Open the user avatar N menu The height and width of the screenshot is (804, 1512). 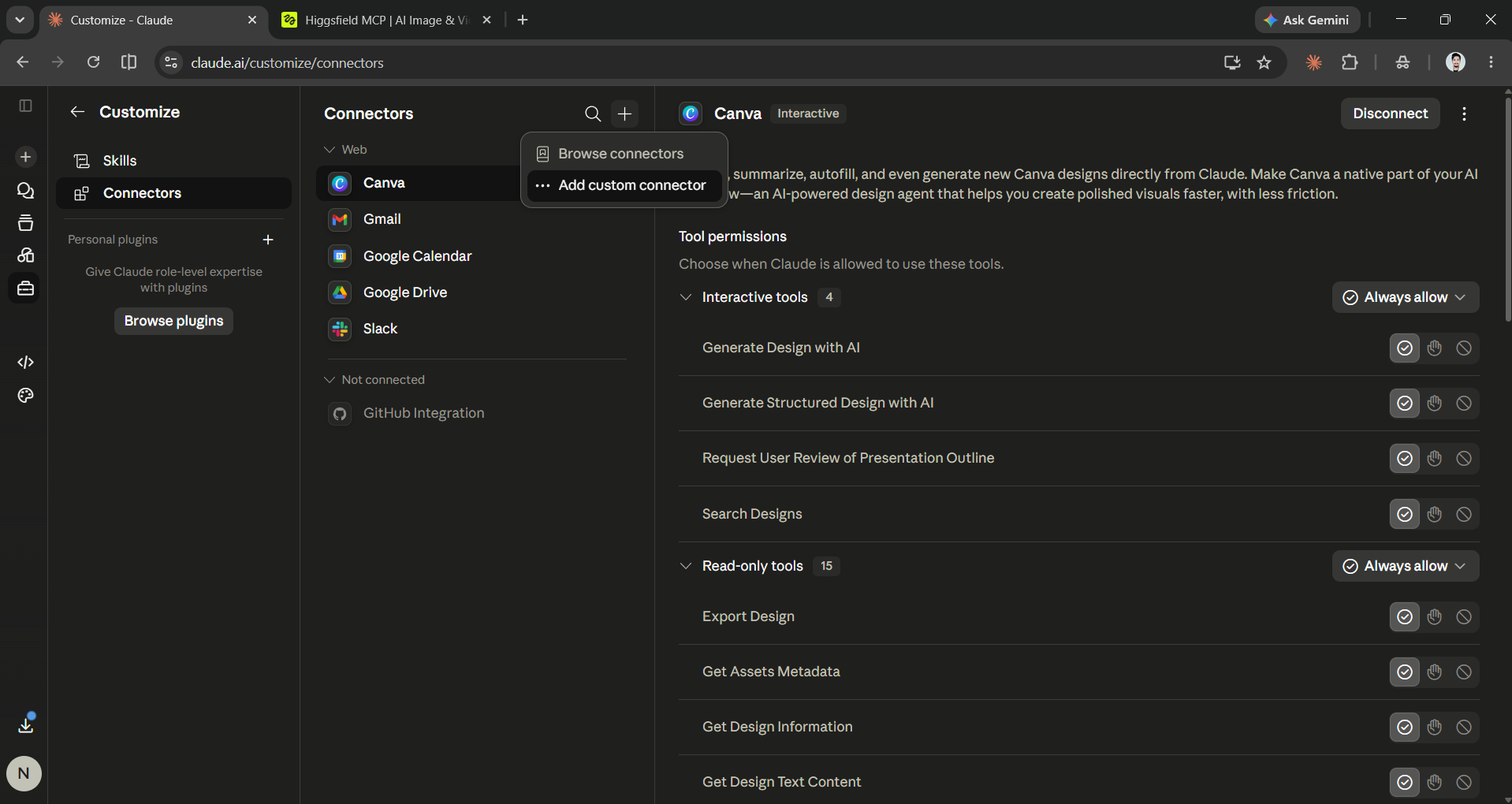click(24, 773)
